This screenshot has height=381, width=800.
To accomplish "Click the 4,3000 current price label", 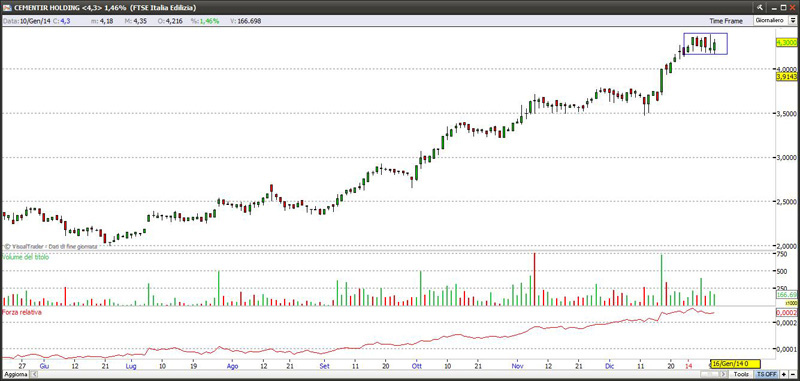I will coord(786,43).
